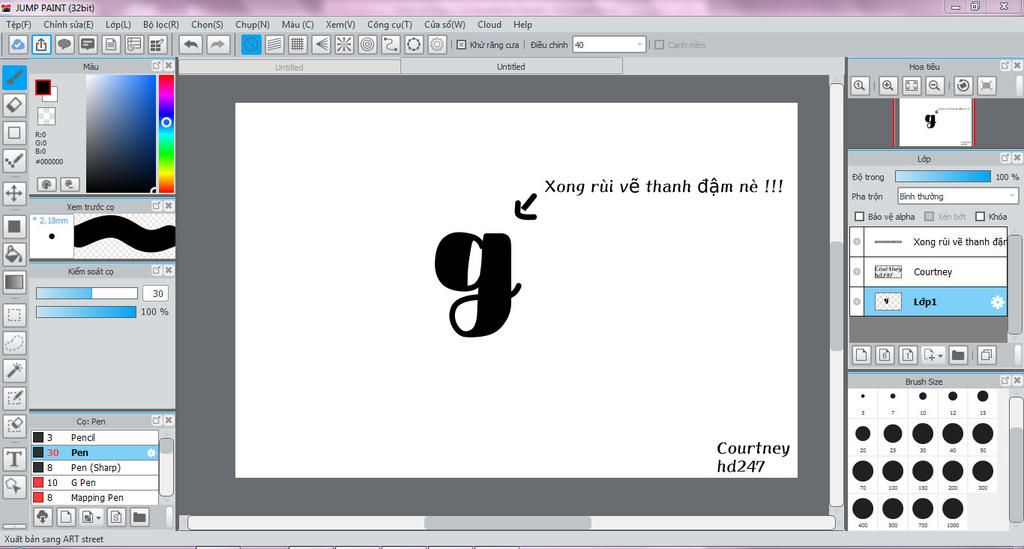Adjust the Độ trong opacity slider
This screenshot has height=549, width=1024.
pyautogui.click(x=942, y=177)
